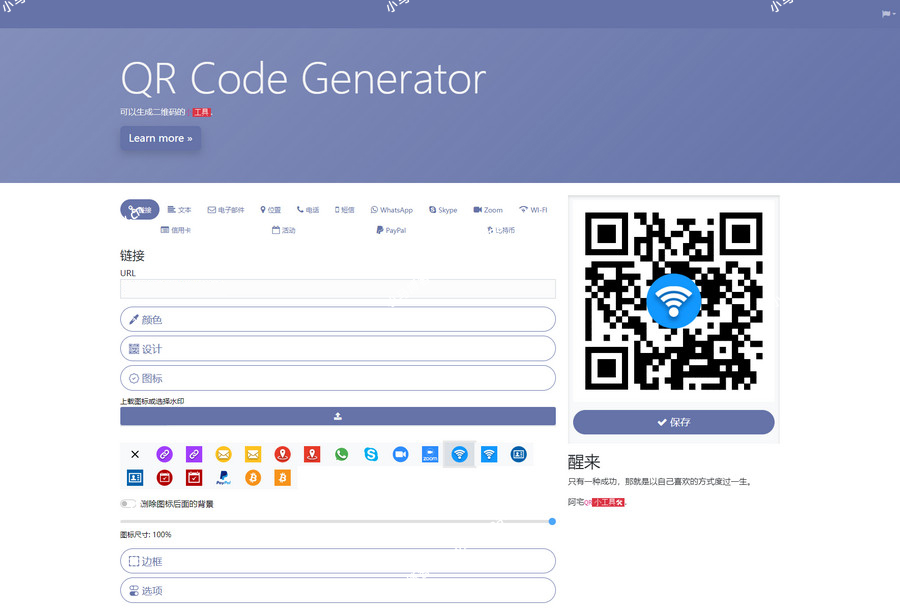Select the 信用卡 credit card tab
This screenshot has height=611, width=900.
tap(176, 230)
